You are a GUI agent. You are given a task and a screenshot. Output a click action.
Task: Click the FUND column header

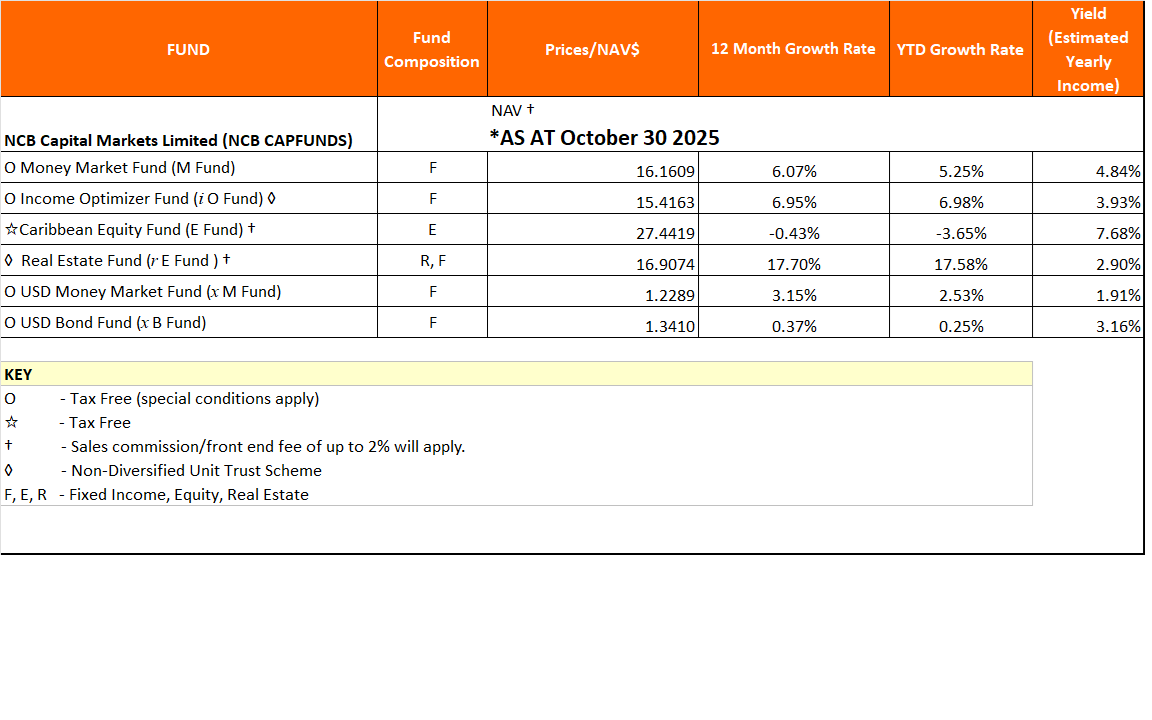click(188, 49)
